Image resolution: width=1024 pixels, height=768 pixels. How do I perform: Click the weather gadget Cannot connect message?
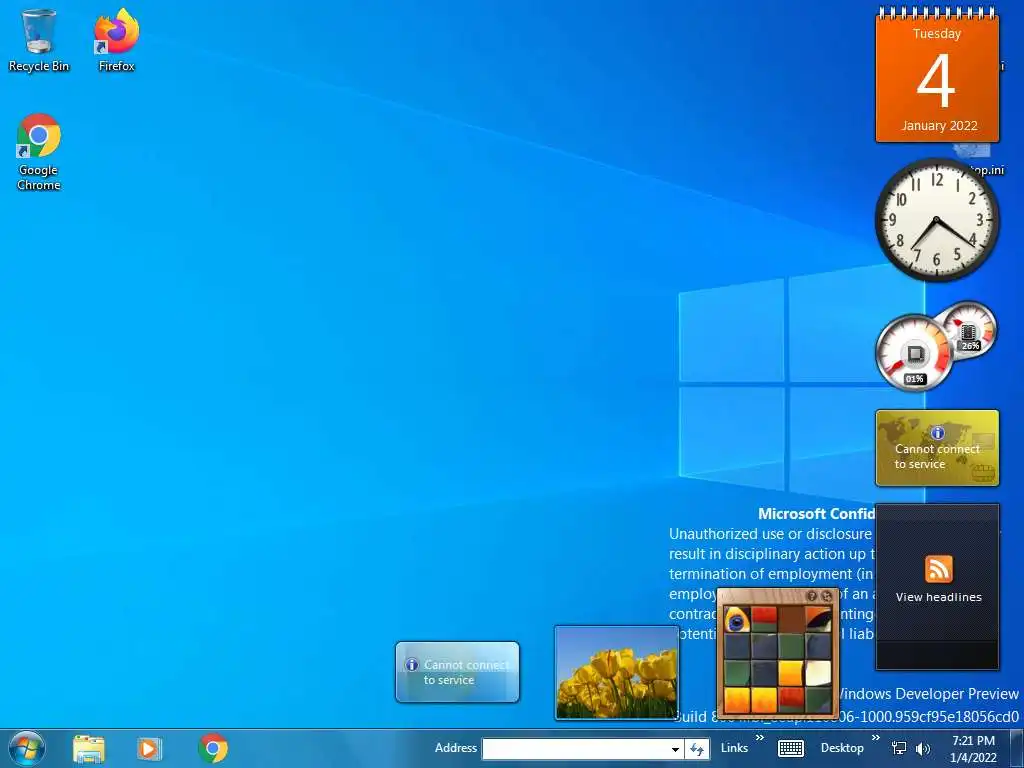pos(466,672)
